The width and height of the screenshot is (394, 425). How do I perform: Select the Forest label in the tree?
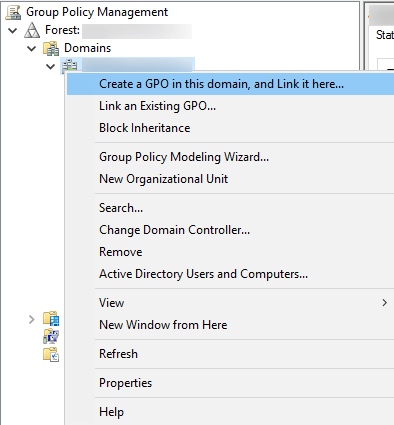62,30
